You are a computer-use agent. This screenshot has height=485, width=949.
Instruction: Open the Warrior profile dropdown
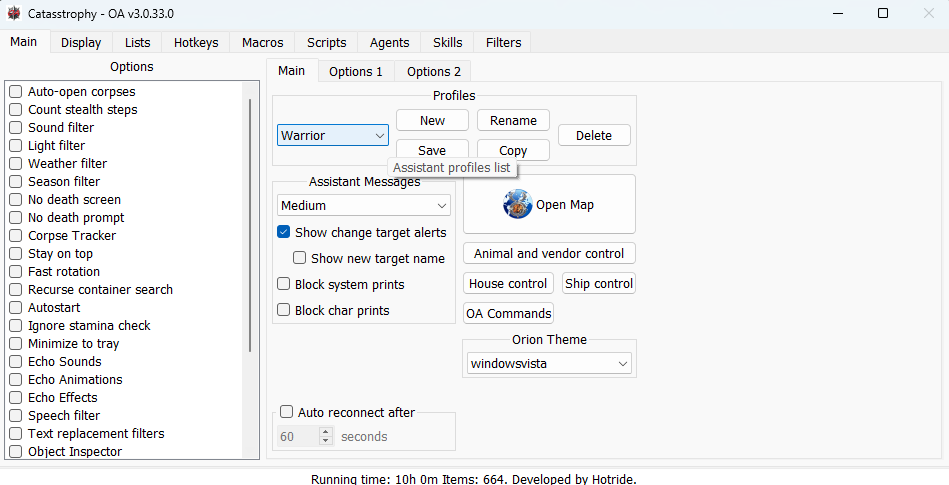click(333, 135)
